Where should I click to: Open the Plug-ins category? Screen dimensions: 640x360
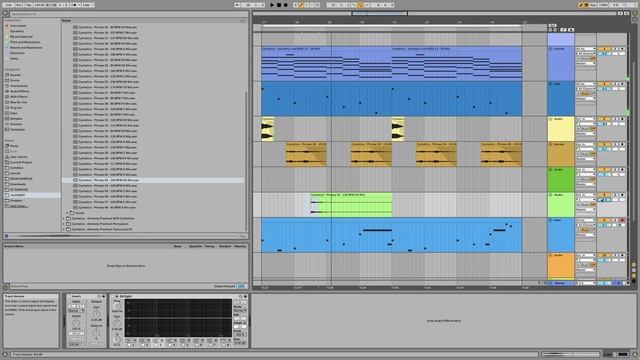pyautogui.click(x=16, y=108)
